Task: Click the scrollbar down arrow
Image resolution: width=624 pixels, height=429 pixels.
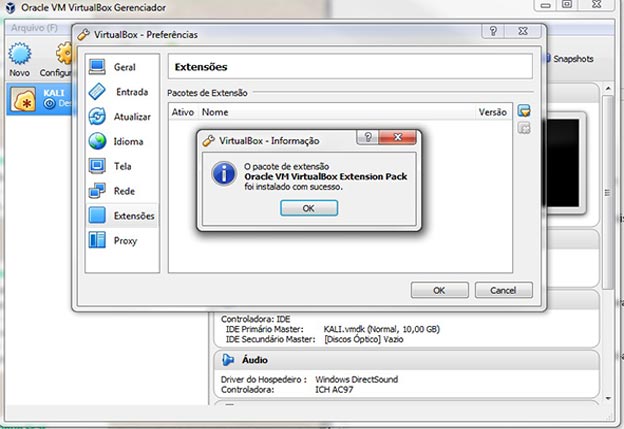Action: pyautogui.click(x=608, y=398)
